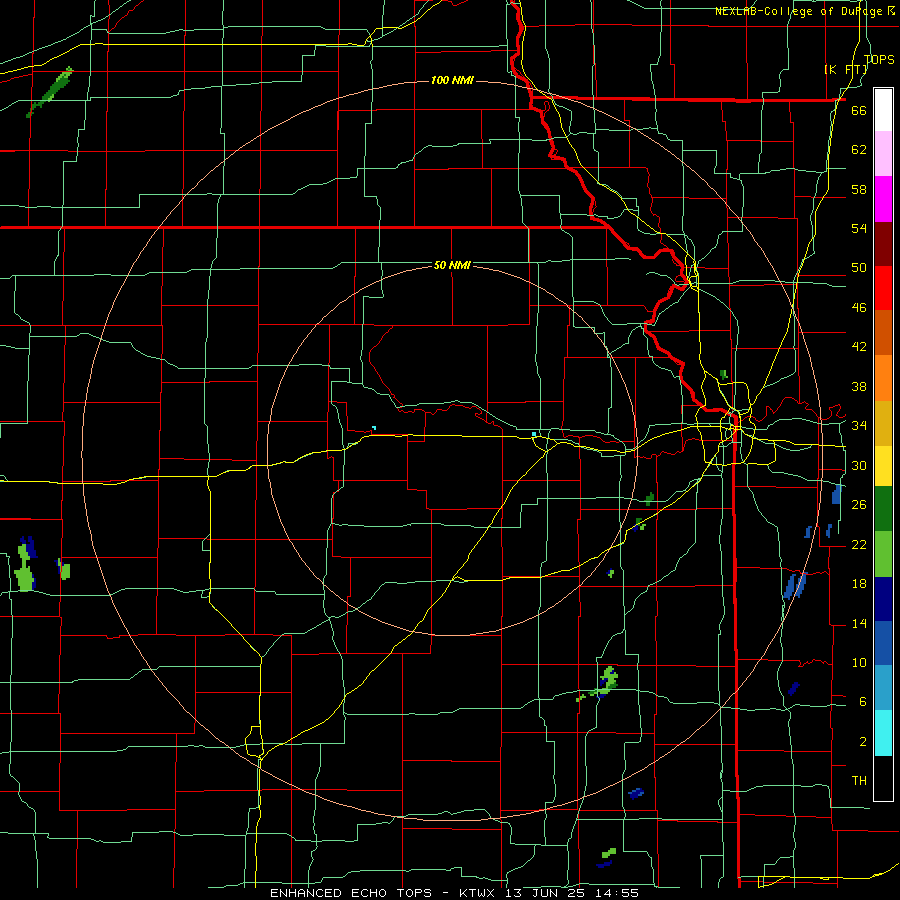
Task: Click the '13 JUN 25 14:55' timestamp
Action: tap(572, 893)
